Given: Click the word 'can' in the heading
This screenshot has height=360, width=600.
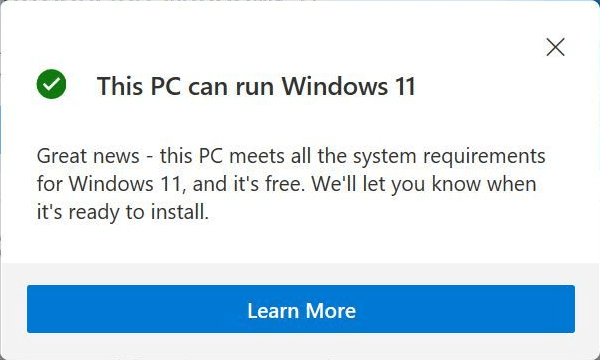Looking at the screenshot, I should coord(208,88).
